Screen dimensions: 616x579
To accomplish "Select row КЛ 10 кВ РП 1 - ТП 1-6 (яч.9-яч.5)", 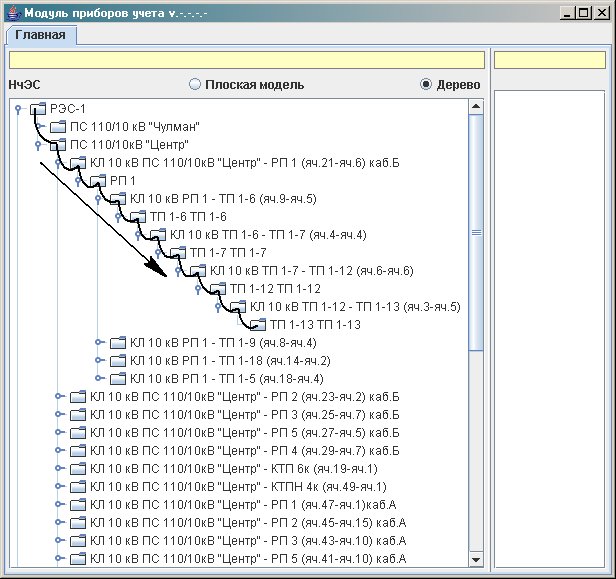I will pos(223,199).
